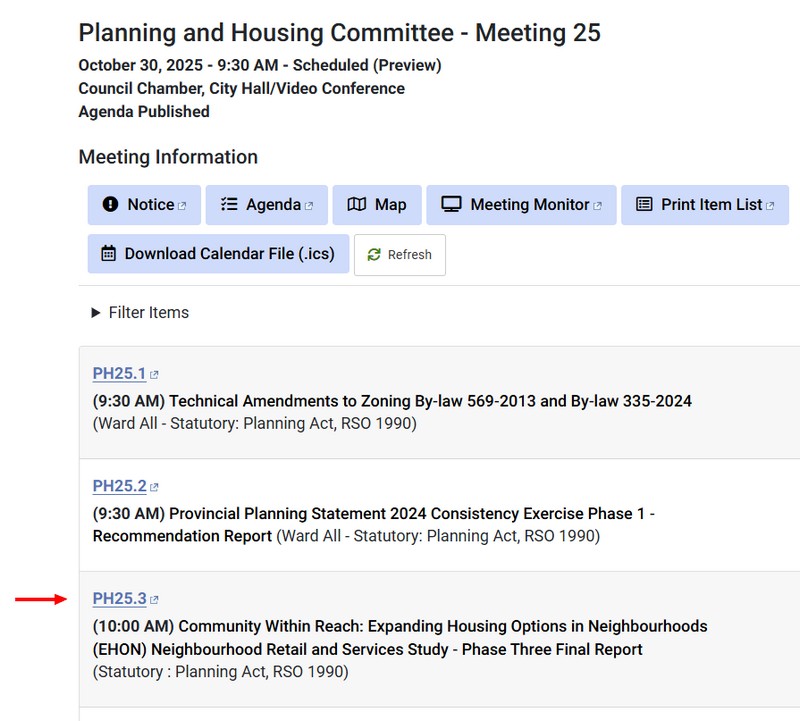This screenshot has height=721, width=800.
Task: Select the Technical Amendments to Zoning By-law title
Action: 430,401
